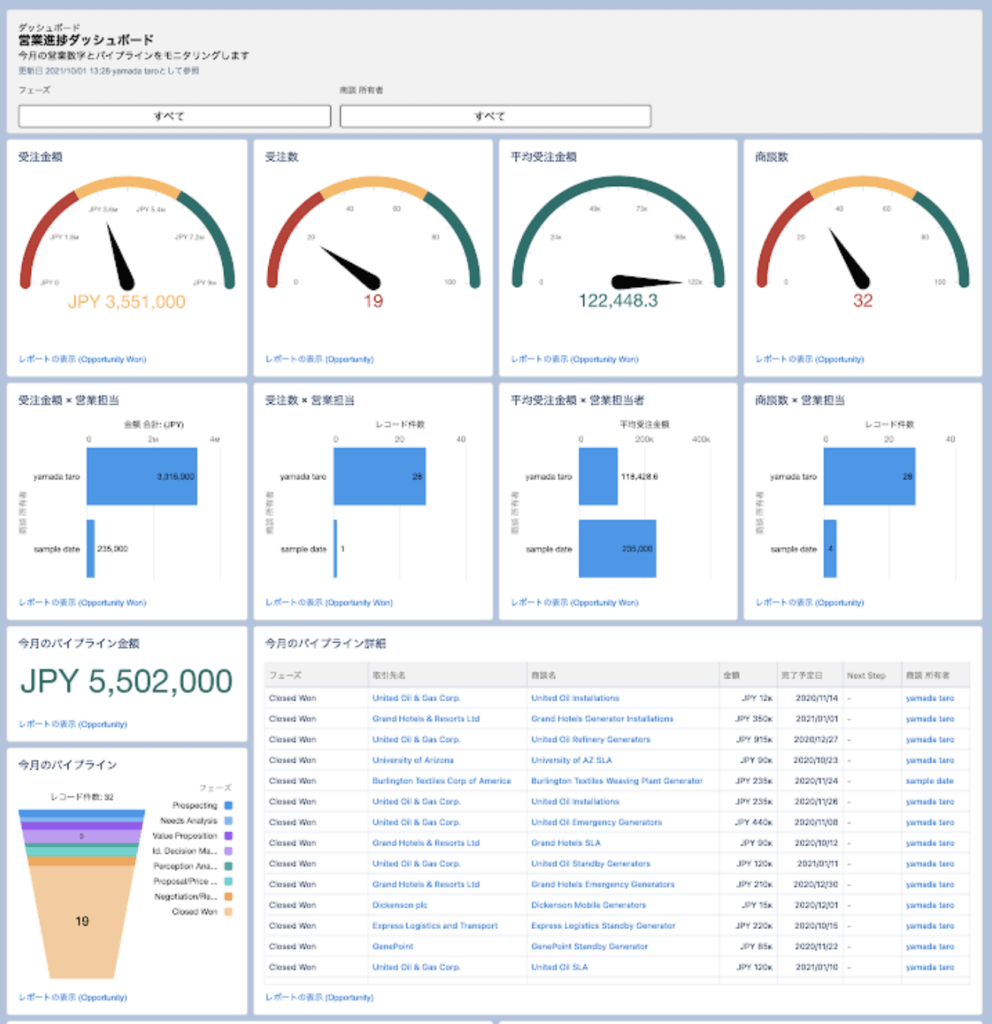Image resolution: width=992 pixels, height=1024 pixels.
Task: Sort table by 金額 column header
Action: coord(732,675)
